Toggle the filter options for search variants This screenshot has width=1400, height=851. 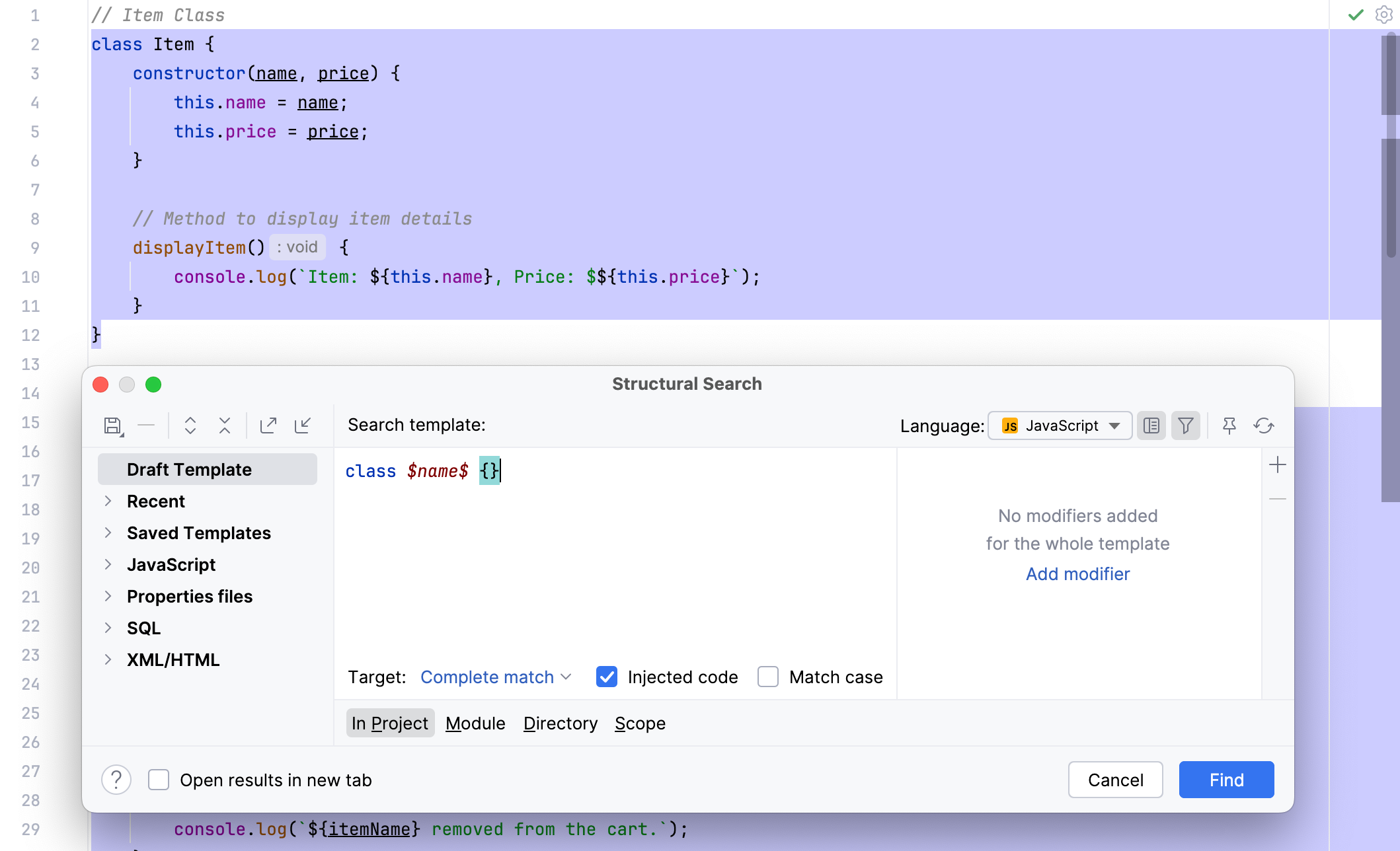[x=1185, y=425]
